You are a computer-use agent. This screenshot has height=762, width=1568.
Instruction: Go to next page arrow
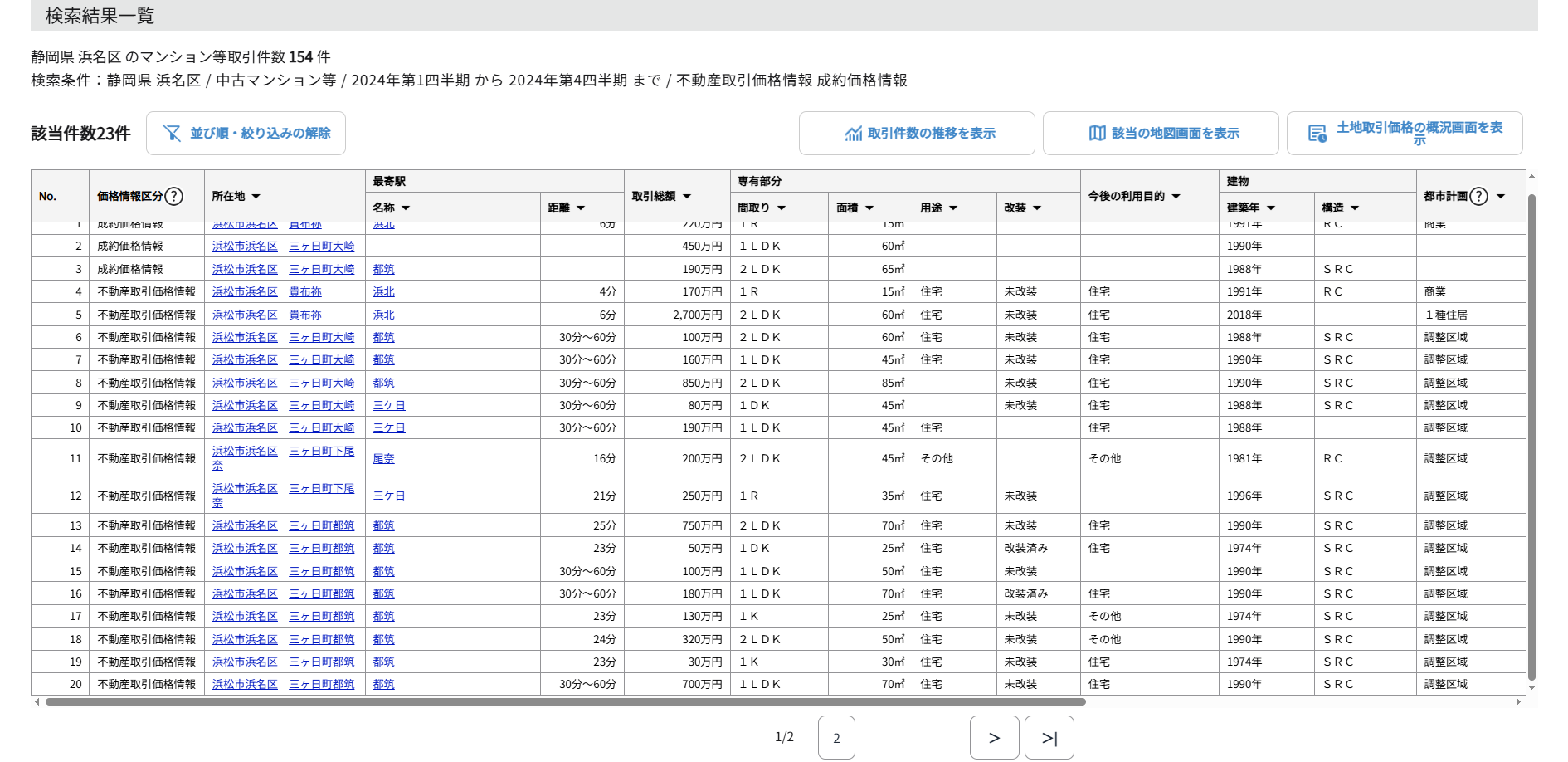tap(995, 737)
